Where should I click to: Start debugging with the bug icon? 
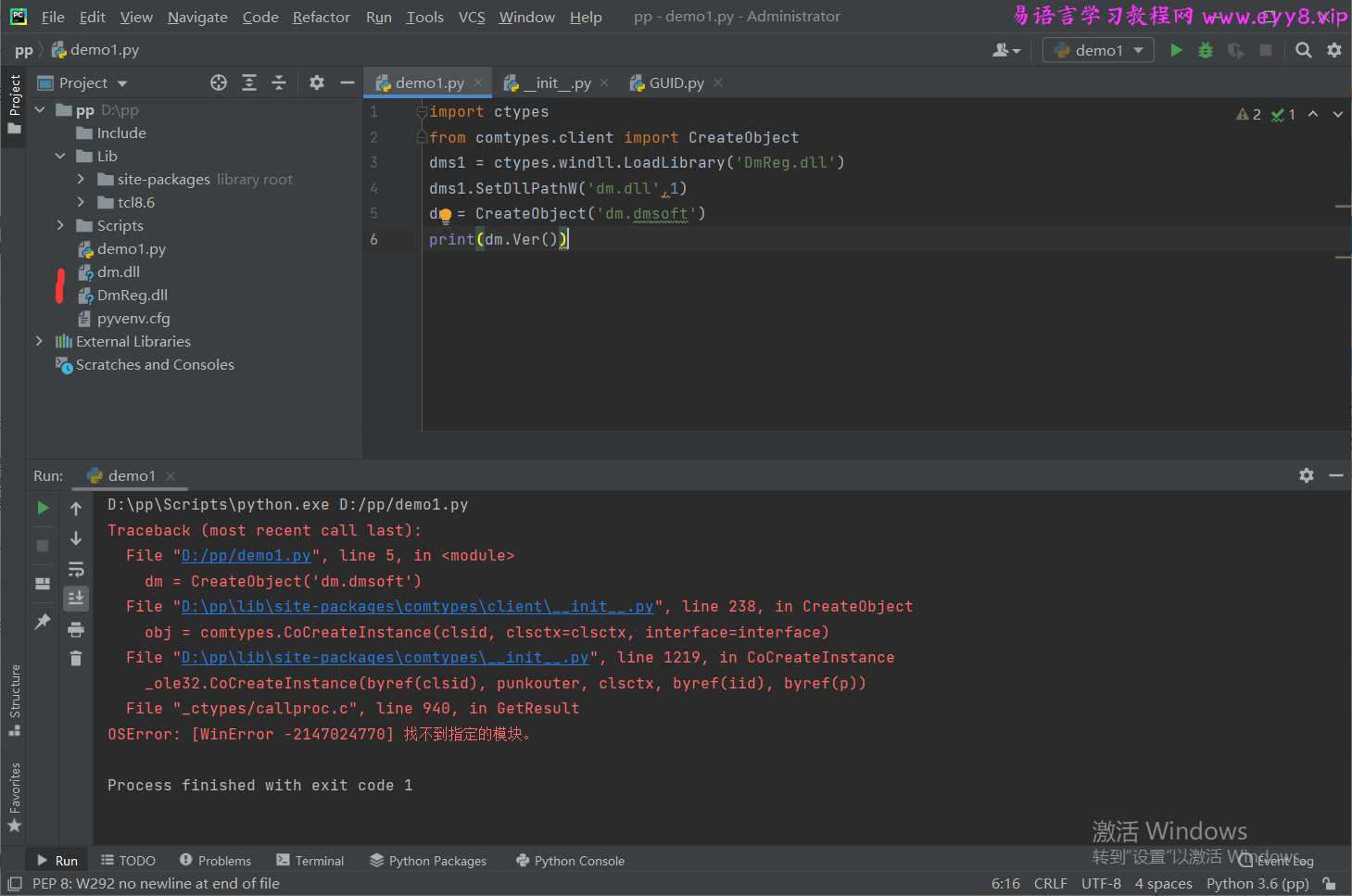click(x=1206, y=50)
